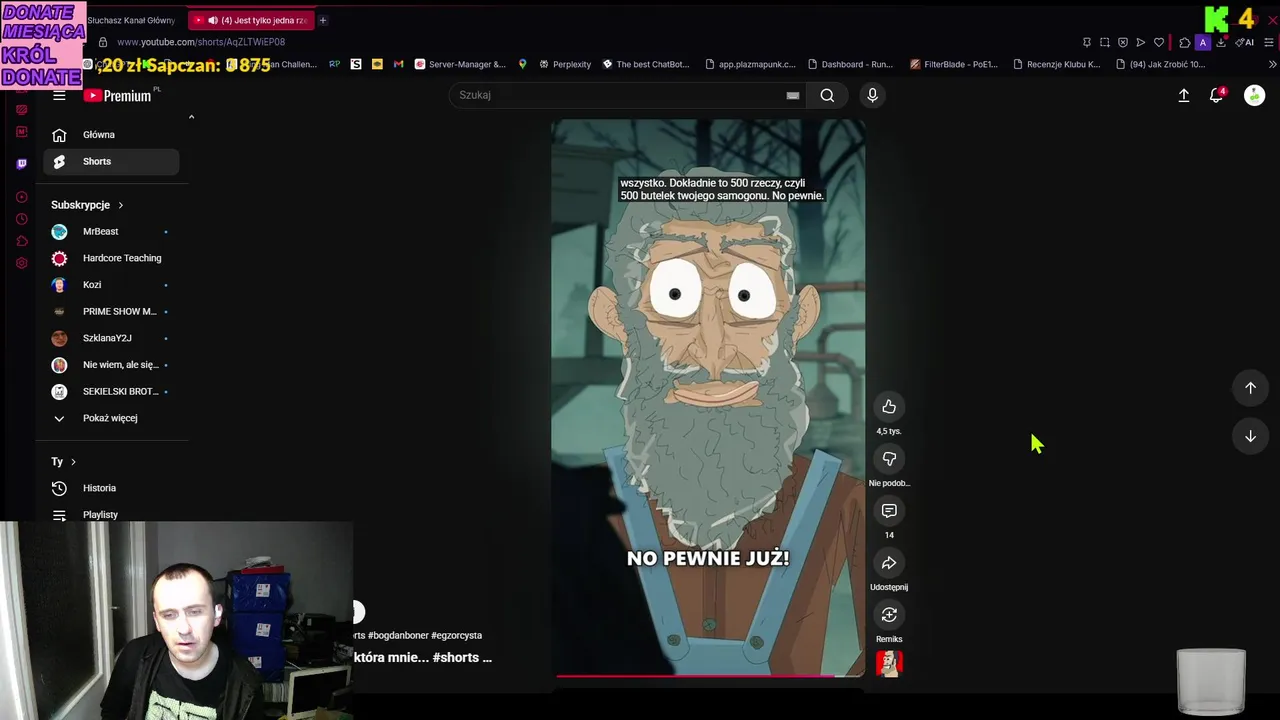The height and width of the screenshot is (720, 1280).
Task: Open Historia in the sidebar
Action: pos(111,488)
